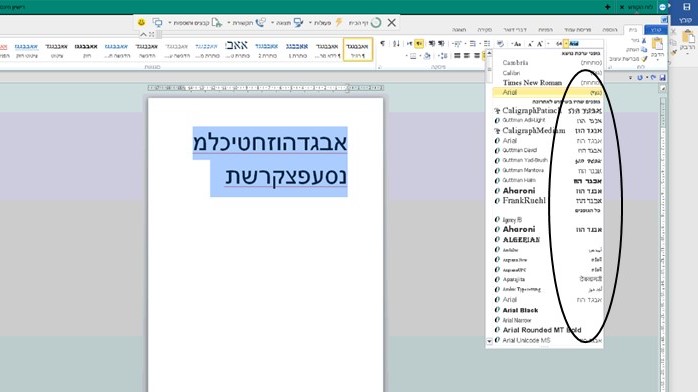Click the Change Case Aa icon
This screenshot has height=392, width=698.
517,44
